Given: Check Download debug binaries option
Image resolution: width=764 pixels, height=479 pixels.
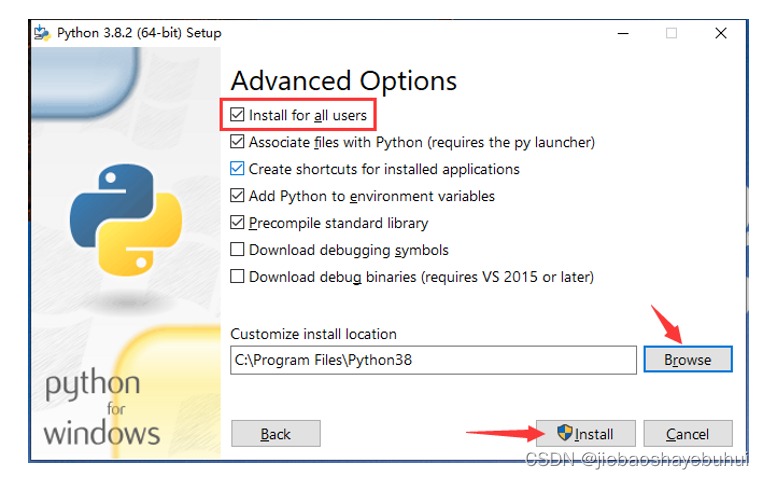Looking at the screenshot, I should pyautogui.click(x=237, y=276).
